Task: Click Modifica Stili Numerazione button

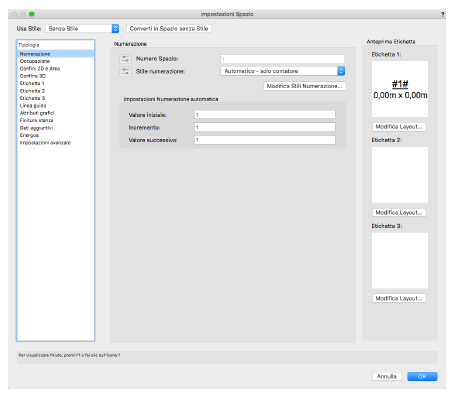Action: pyautogui.click(x=304, y=86)
